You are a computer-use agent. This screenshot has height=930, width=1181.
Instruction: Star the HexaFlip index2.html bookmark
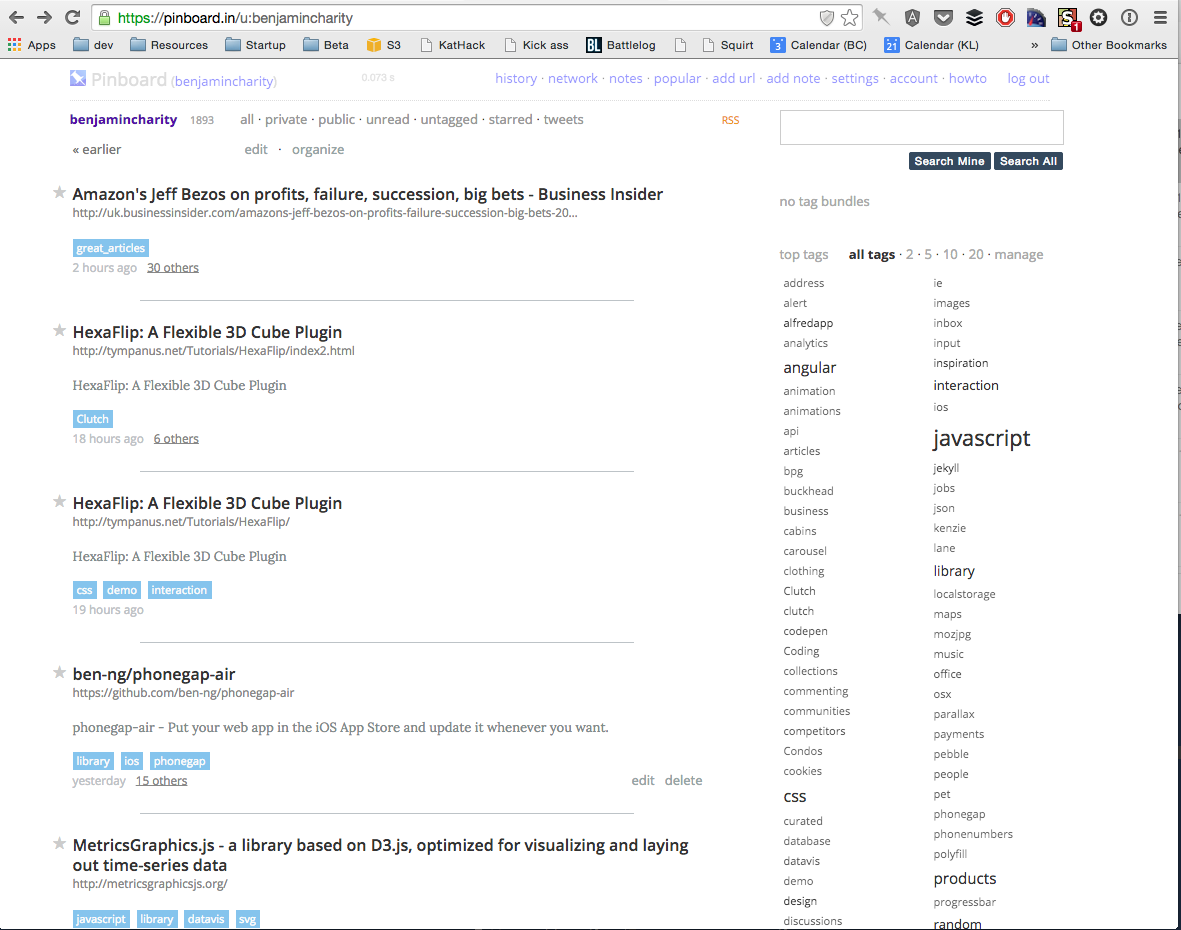(60, 331)
